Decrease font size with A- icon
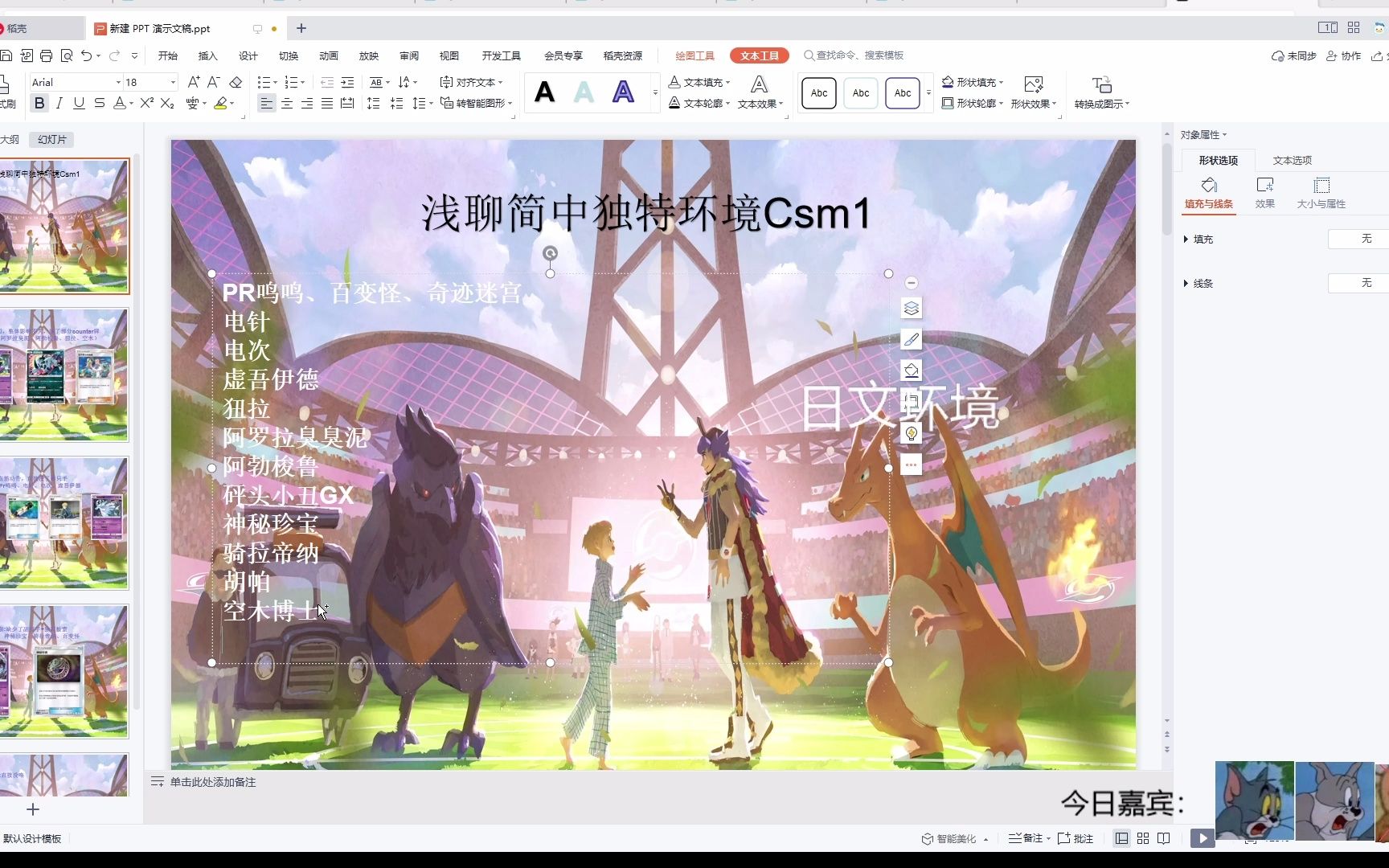This screenshot has width=1389, height=868. [214, 82]
